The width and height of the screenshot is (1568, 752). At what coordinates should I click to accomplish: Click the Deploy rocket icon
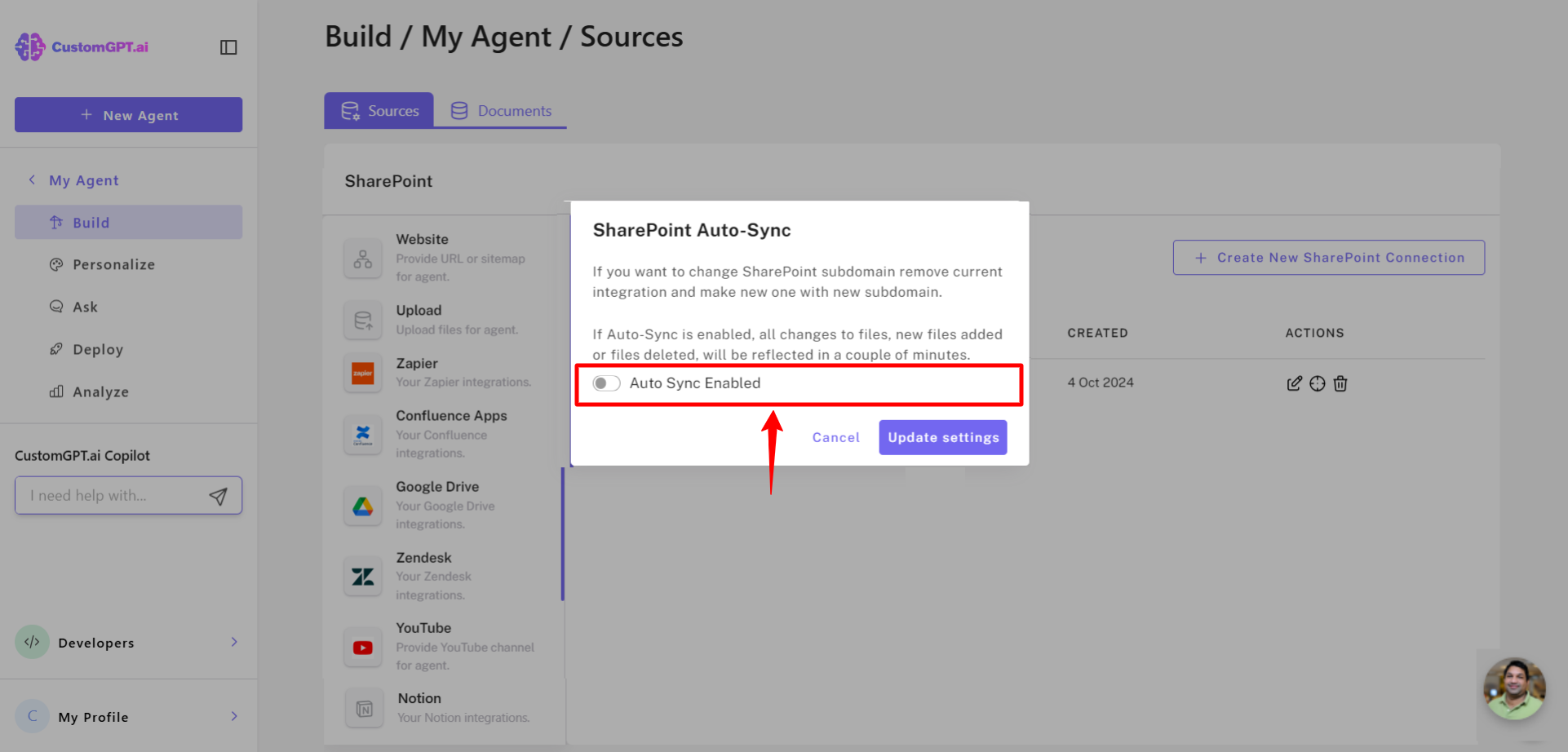[56, 349]
